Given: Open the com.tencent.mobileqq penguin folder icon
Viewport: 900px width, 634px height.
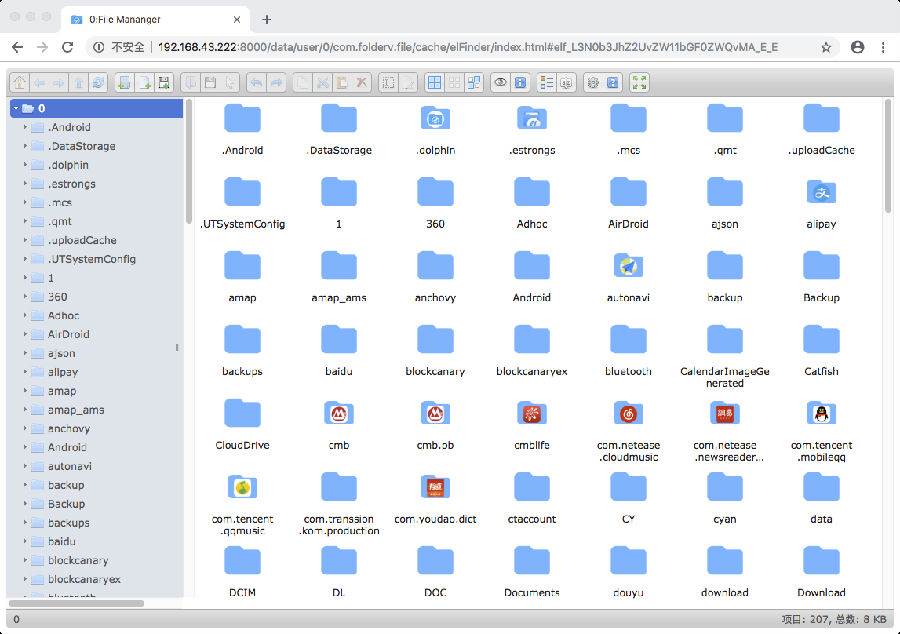Looking at the screenshot, I should (821, 413).
